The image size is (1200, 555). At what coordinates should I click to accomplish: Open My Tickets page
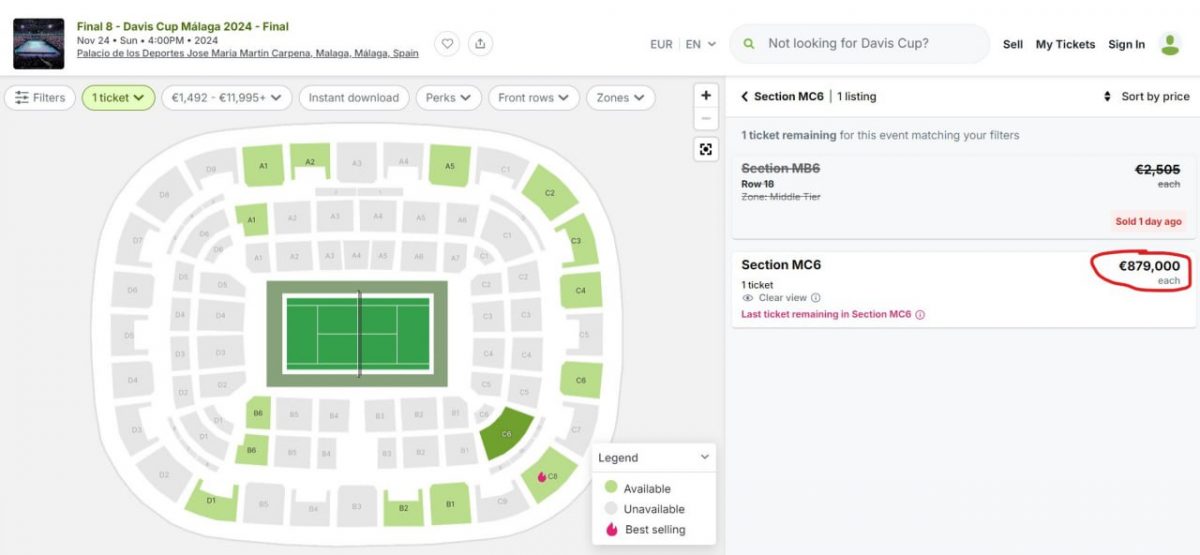pos(1065,44)
